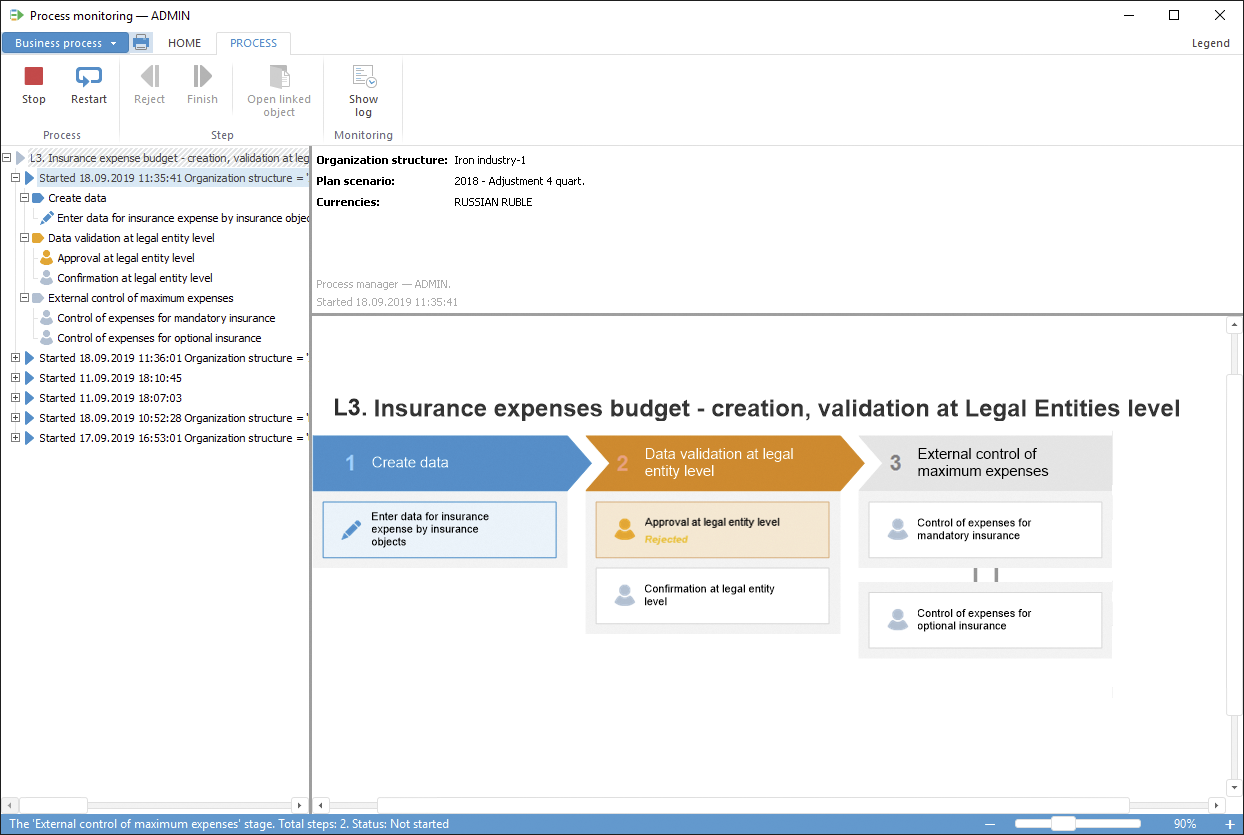
Task: Switch to the HOME tab
Action: [184, 43]
